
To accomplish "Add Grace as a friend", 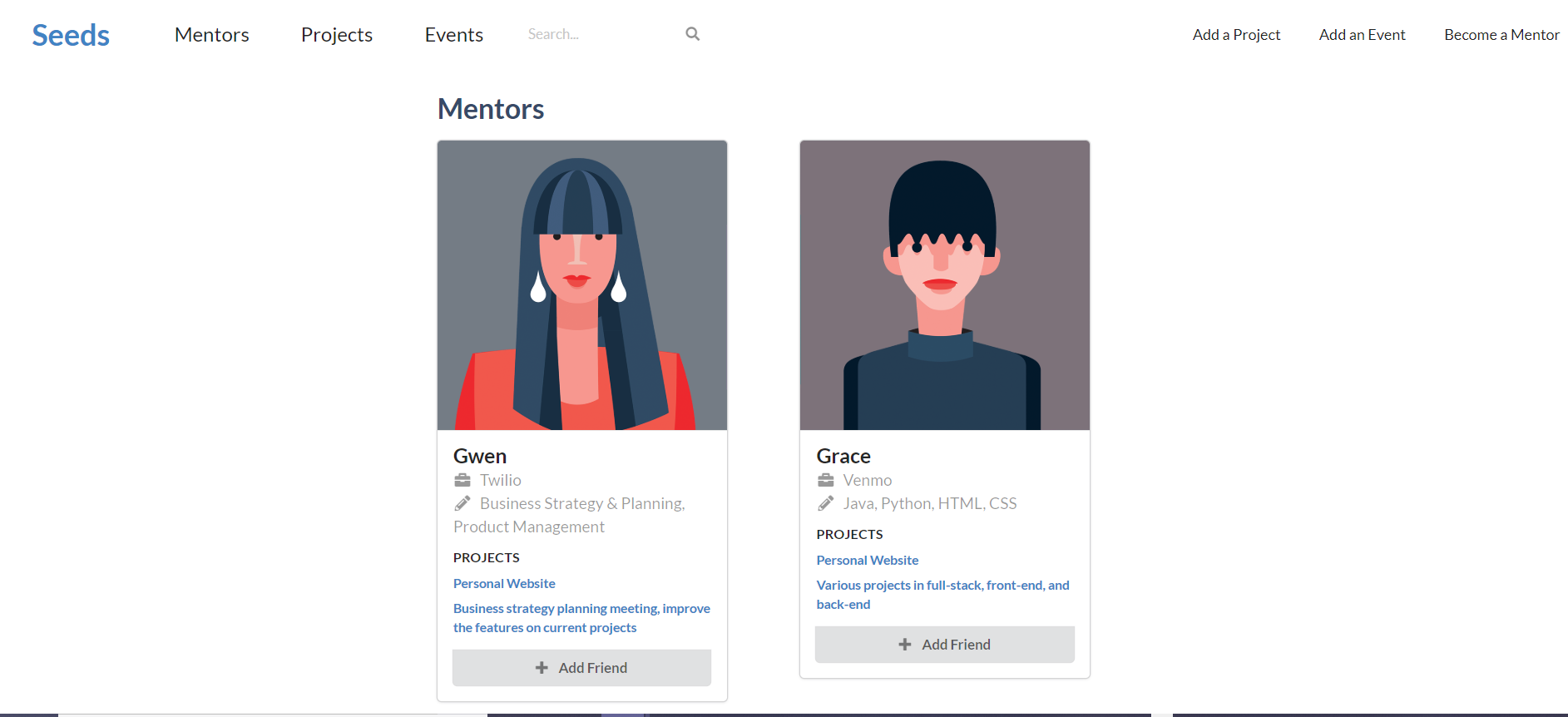I will click(x=945, y=645).
